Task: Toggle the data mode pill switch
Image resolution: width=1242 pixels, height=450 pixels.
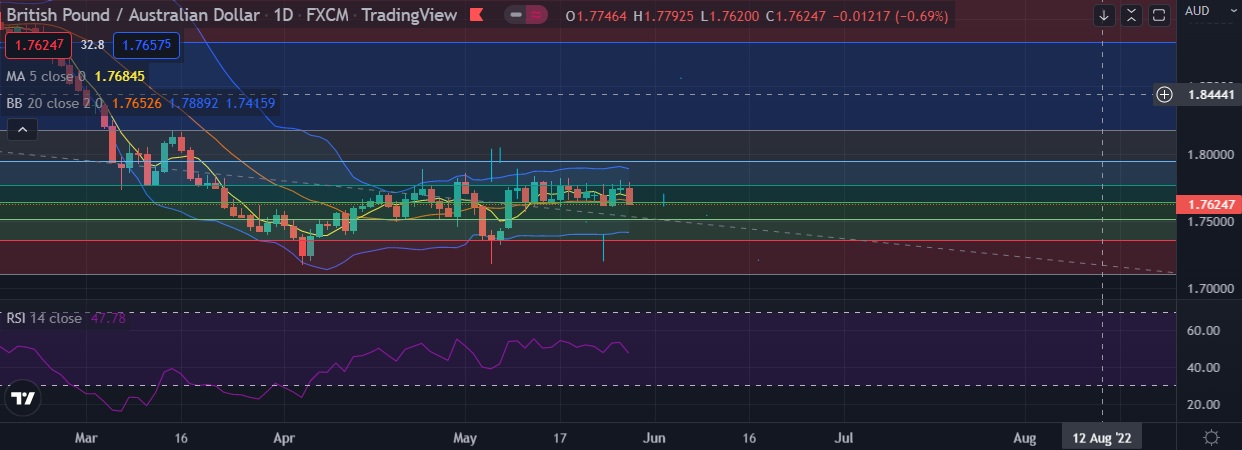Action: click(527, 15)
